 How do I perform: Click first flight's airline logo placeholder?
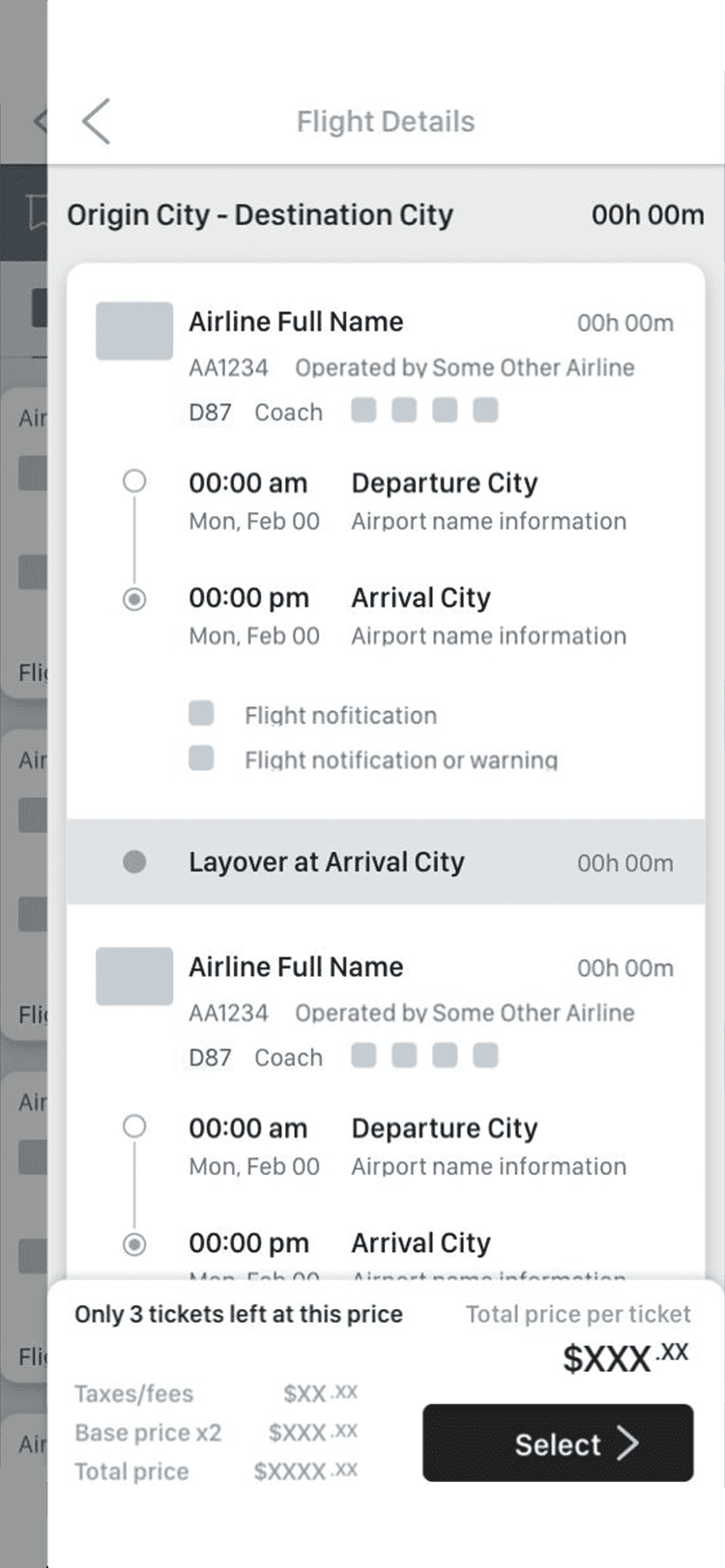[x=134, y=331]
